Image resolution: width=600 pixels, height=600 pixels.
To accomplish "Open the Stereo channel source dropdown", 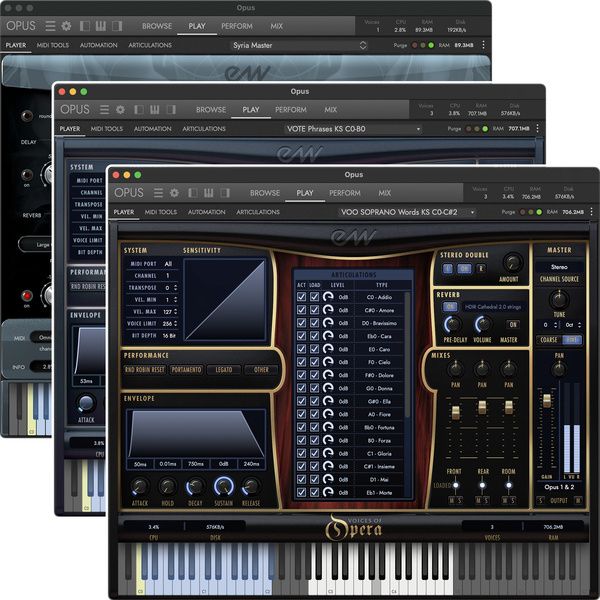I will (559, 267).
